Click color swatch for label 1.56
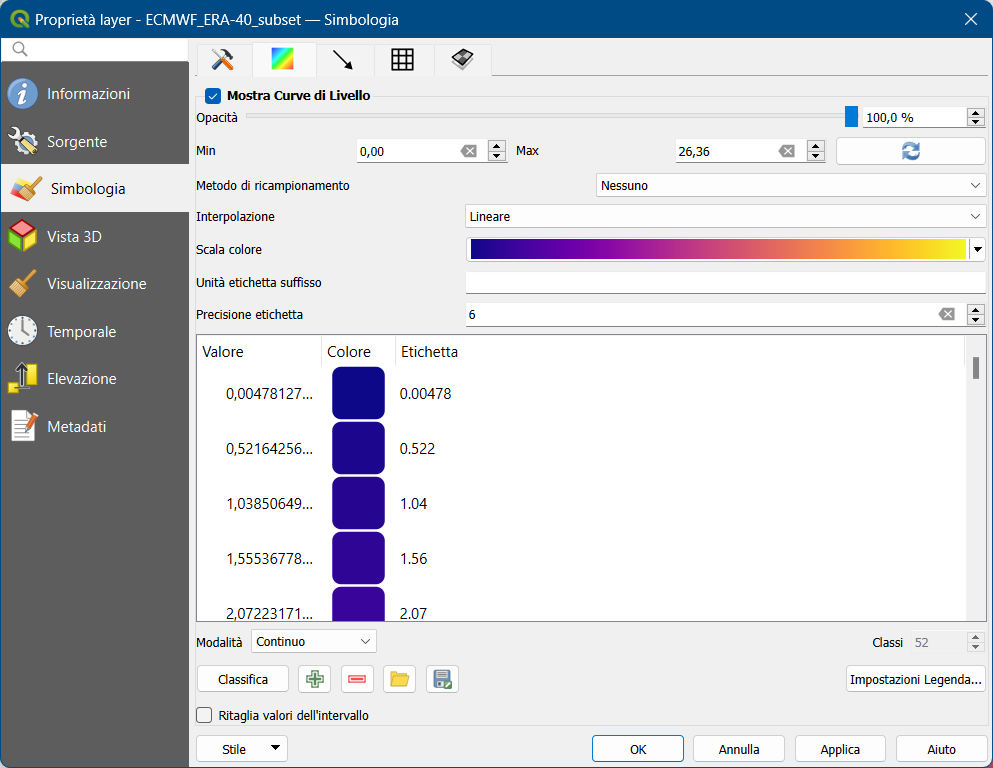 (x=358, y=558)
